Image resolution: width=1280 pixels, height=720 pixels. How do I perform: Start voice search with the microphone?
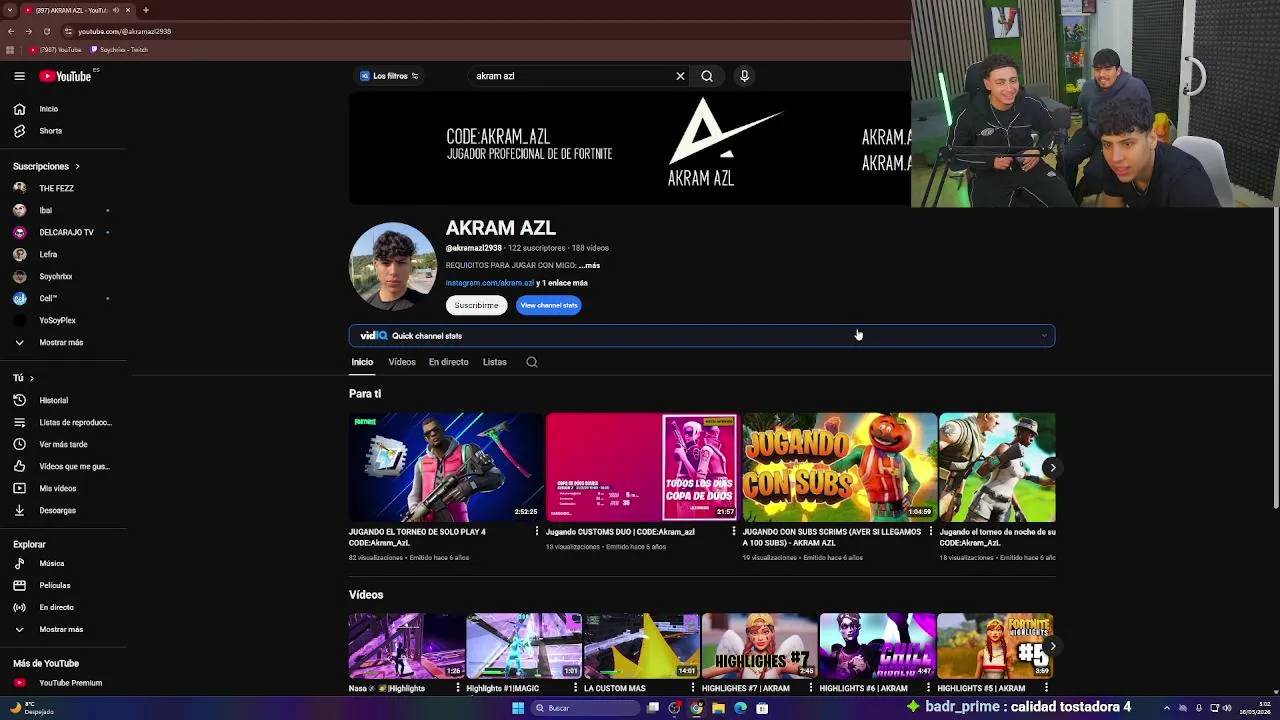744,76
